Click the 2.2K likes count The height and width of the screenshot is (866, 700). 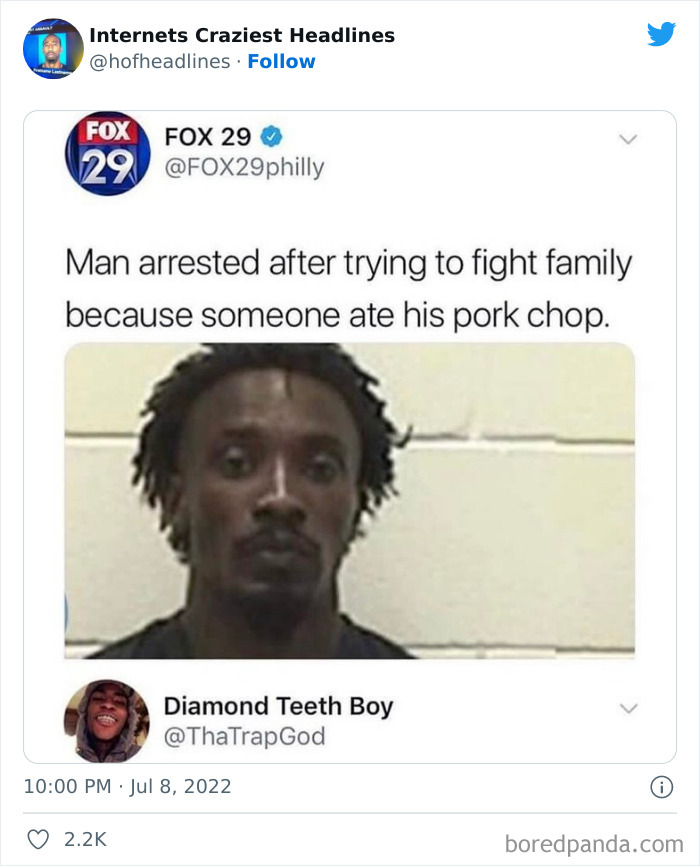click(x=85, y=839)
